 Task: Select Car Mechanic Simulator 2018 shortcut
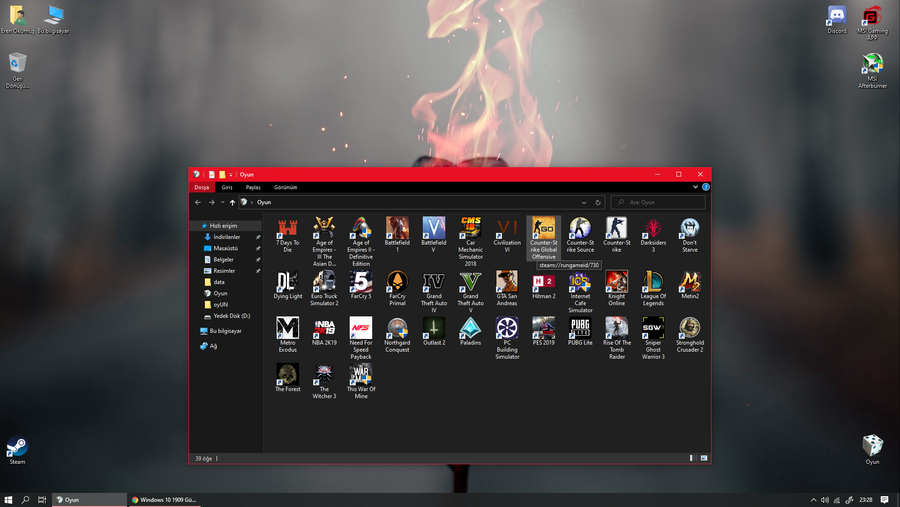tap(471, 241)
